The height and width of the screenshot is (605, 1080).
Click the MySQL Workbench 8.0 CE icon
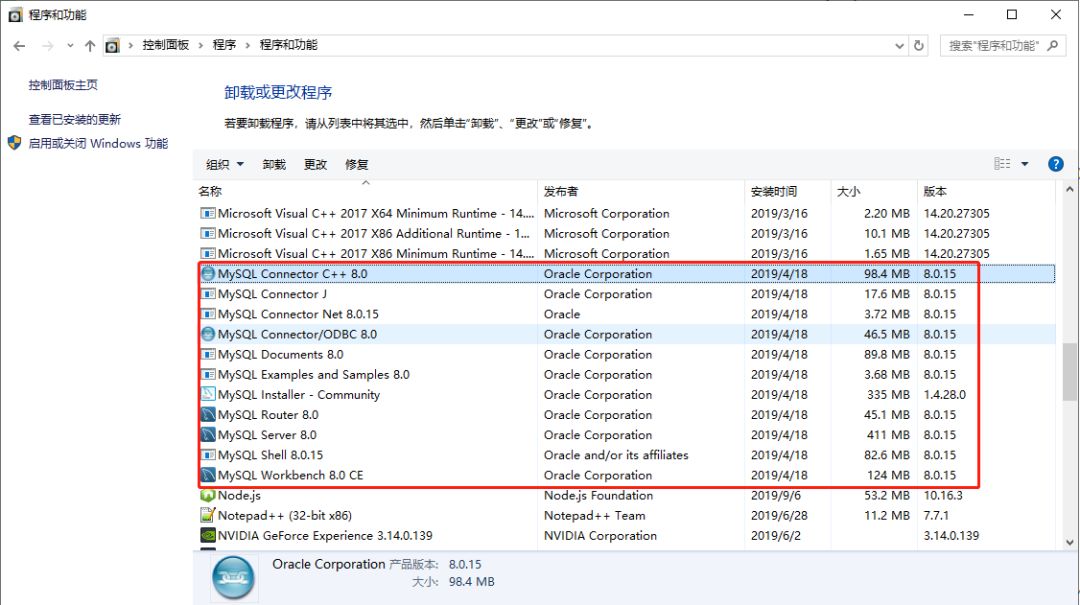pyautogui.click(x=207, y=475)
